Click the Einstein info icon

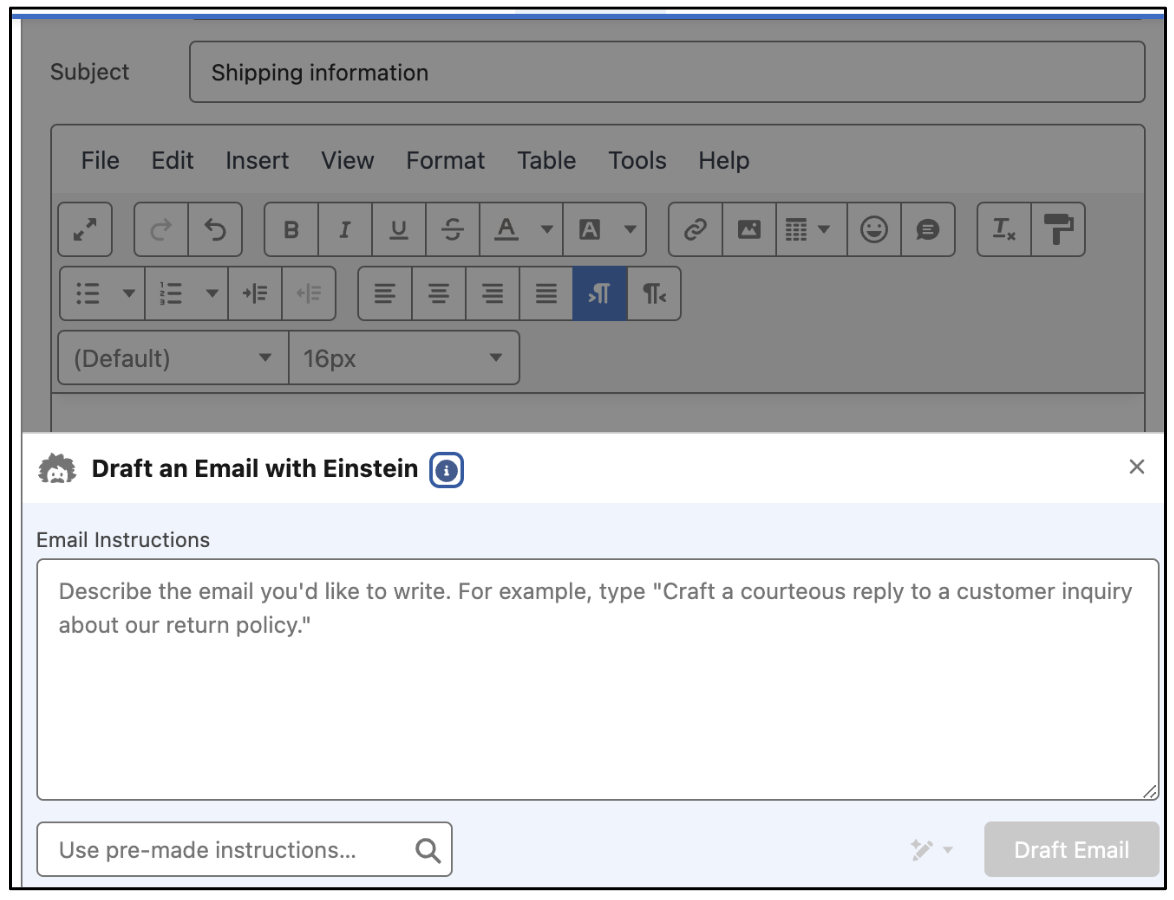click(x=446, y=469)
